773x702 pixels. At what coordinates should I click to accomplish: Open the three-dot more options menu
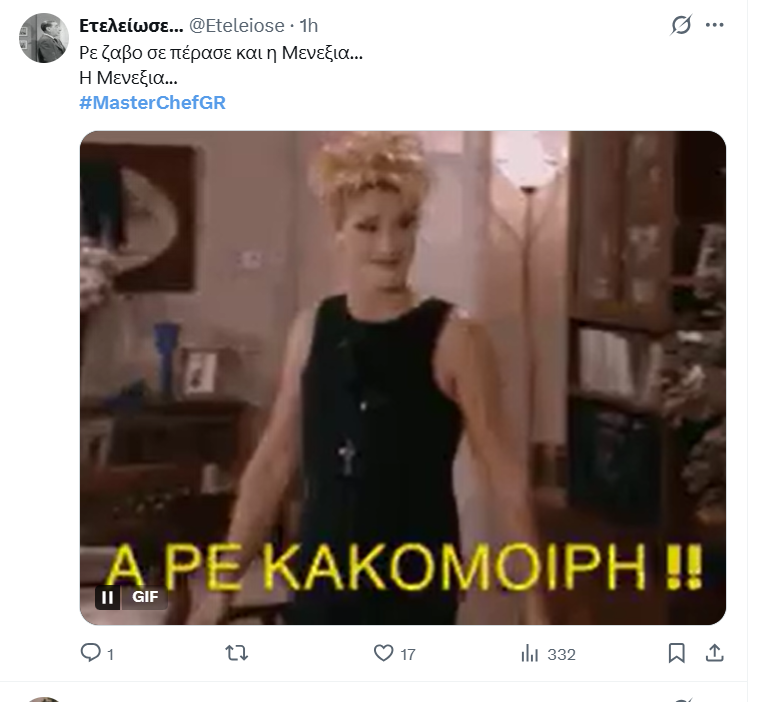coord(714,25)
